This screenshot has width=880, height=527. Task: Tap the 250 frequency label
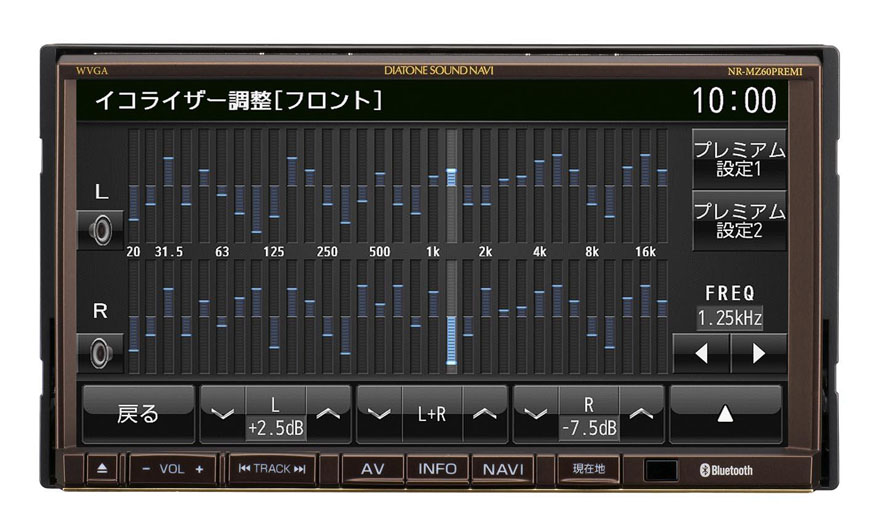pos(327,252)
